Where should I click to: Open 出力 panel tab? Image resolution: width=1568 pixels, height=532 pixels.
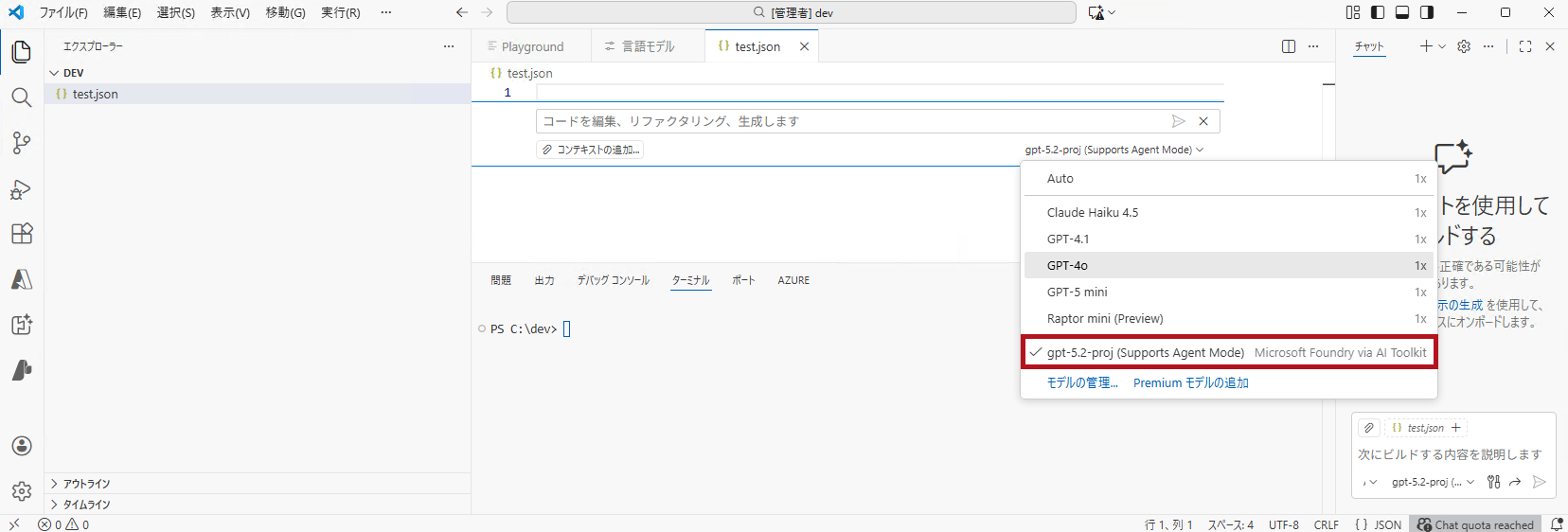tap(544, 280)
